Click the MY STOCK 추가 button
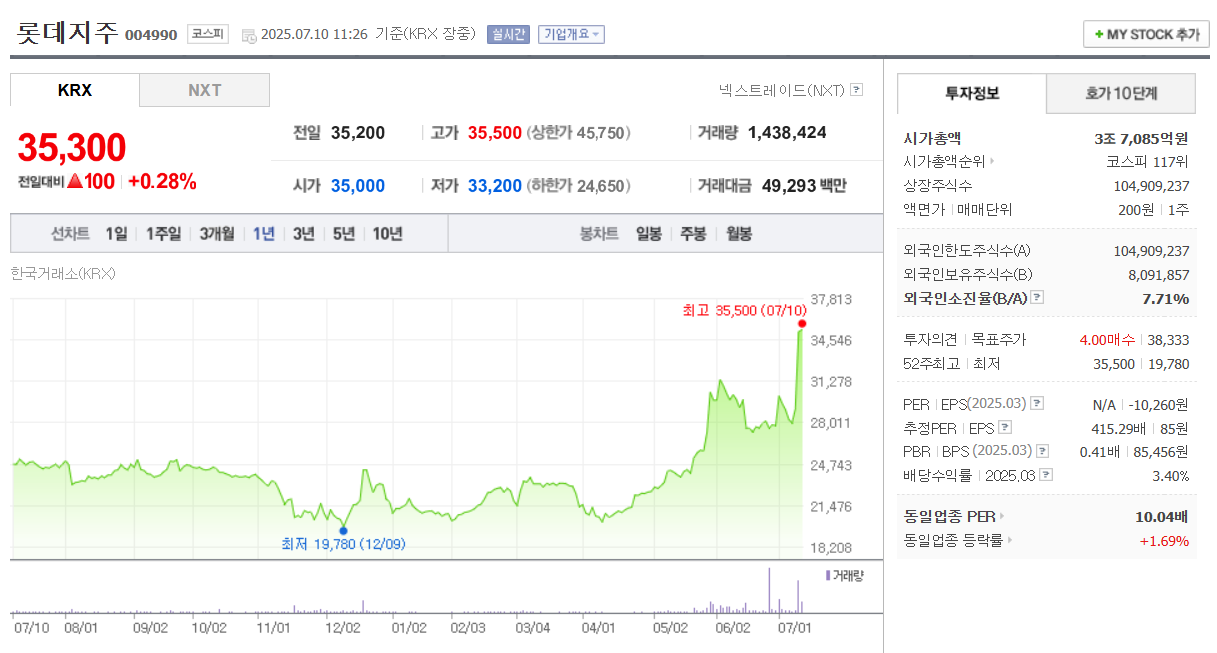1217x653 pixels. [1146, 34]
